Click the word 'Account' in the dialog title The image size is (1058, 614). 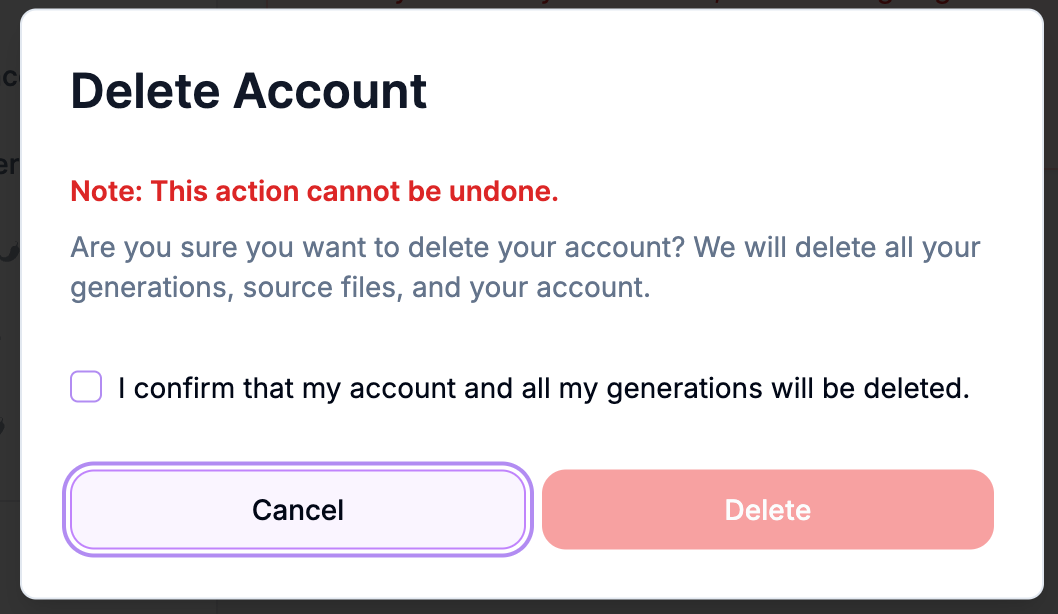pyautogui.click(x=330, y=91)
